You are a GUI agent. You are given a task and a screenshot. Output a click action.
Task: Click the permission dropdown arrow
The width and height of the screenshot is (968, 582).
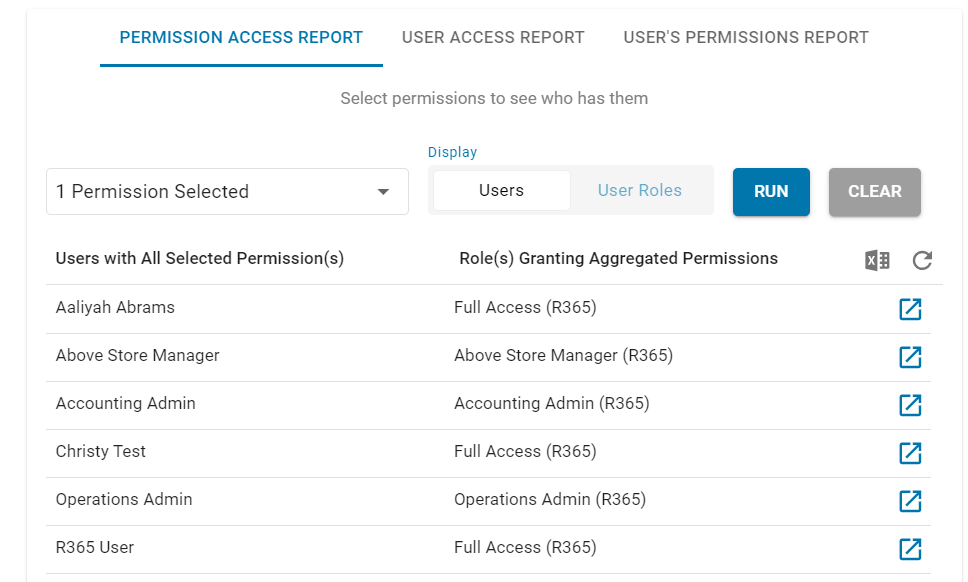pyautogui.click(x=383, y=192)
